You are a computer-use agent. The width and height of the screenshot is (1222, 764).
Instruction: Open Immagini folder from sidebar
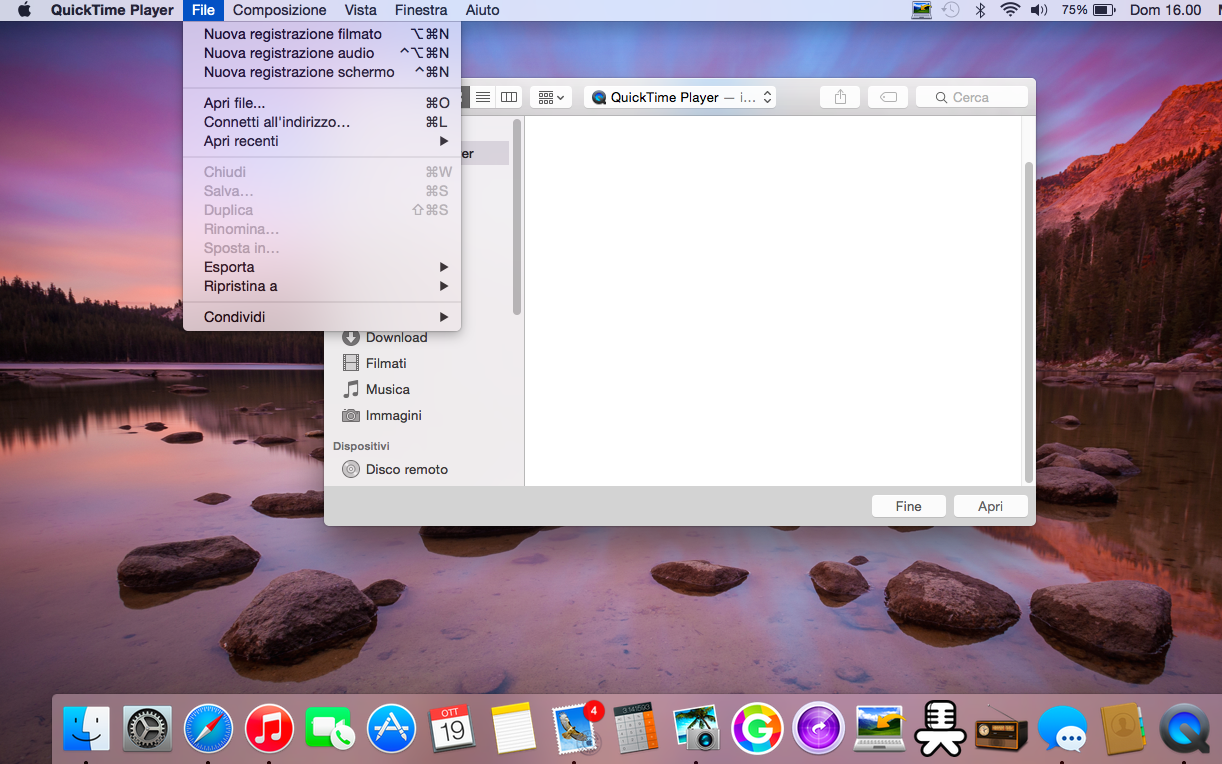(393, 415)
